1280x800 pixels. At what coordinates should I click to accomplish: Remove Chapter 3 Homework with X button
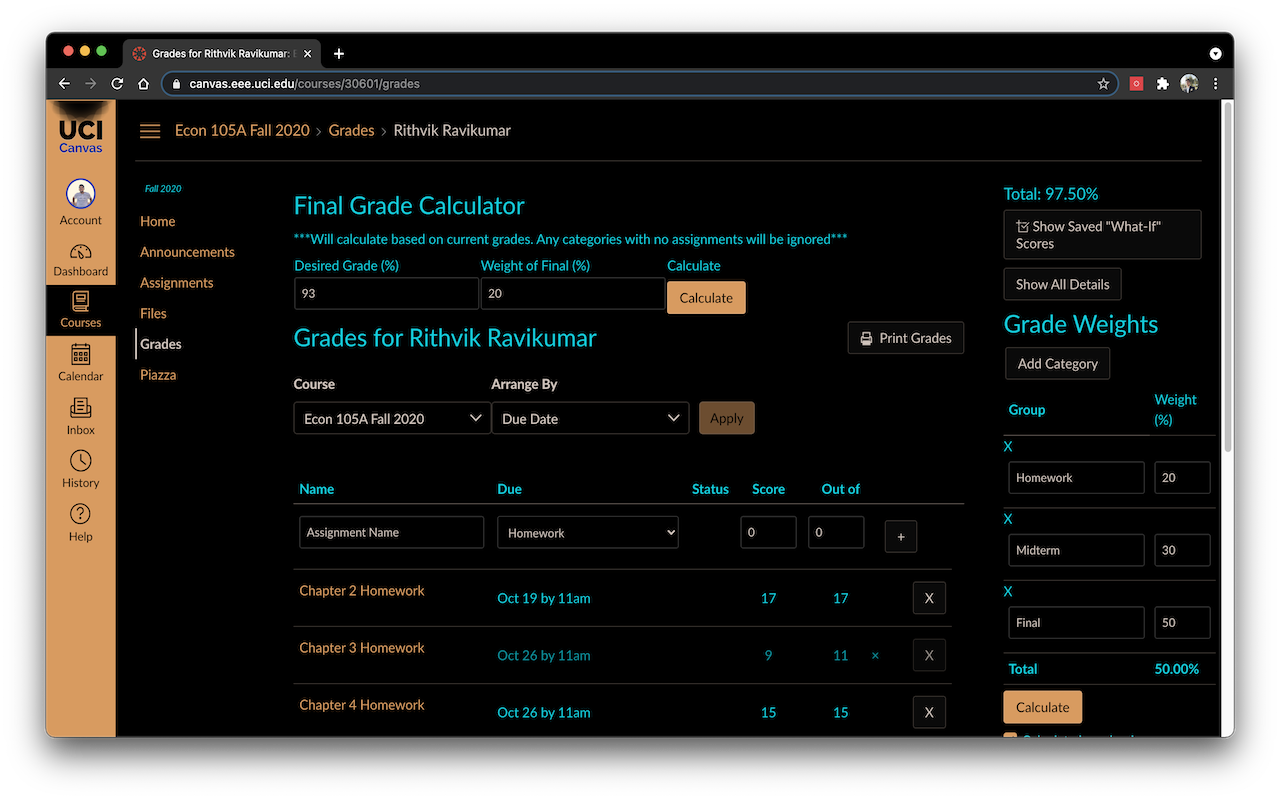point(929,655)
